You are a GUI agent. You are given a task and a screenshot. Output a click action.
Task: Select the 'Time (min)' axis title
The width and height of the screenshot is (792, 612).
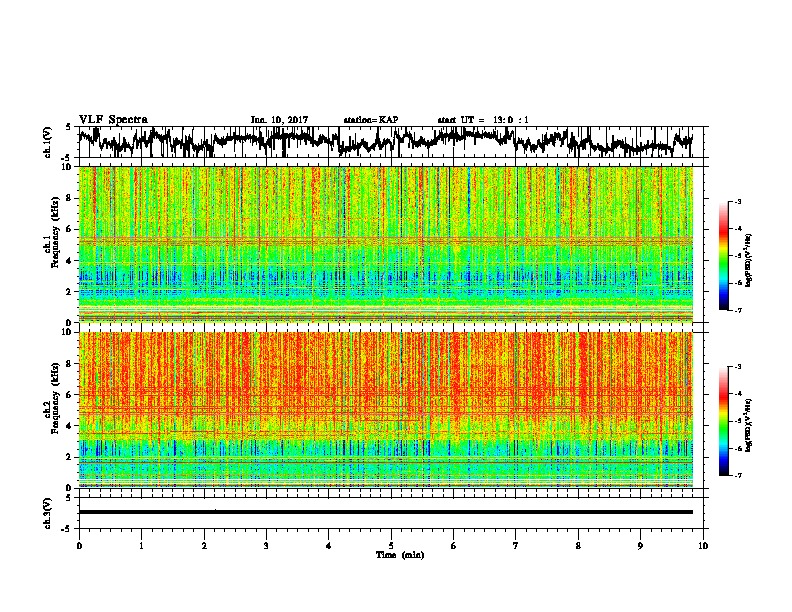(x=400, y=555)
